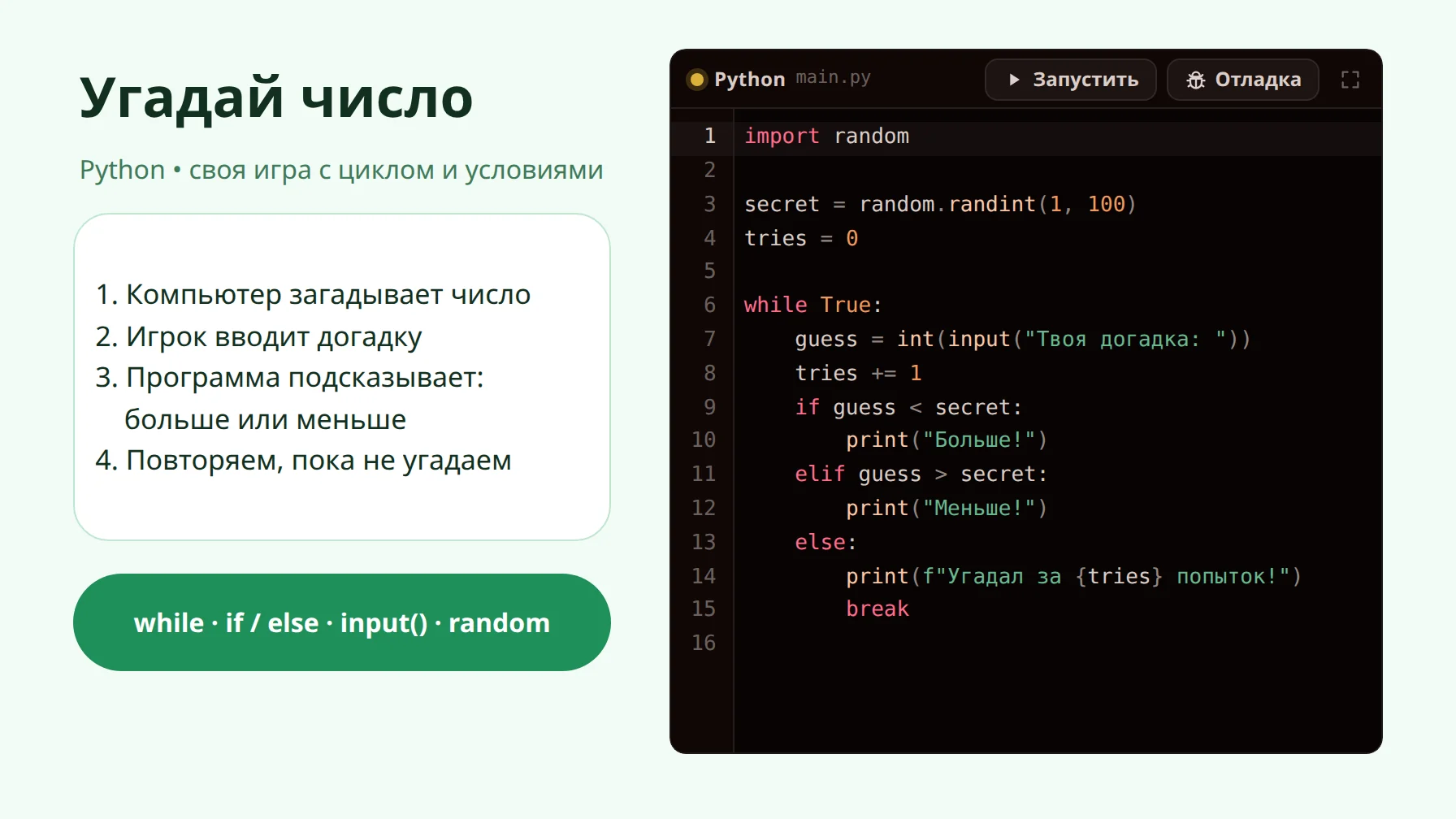1456x819 pixels.
Task: Place cursor on 'import random' line
Action: [x=826, y=136]
